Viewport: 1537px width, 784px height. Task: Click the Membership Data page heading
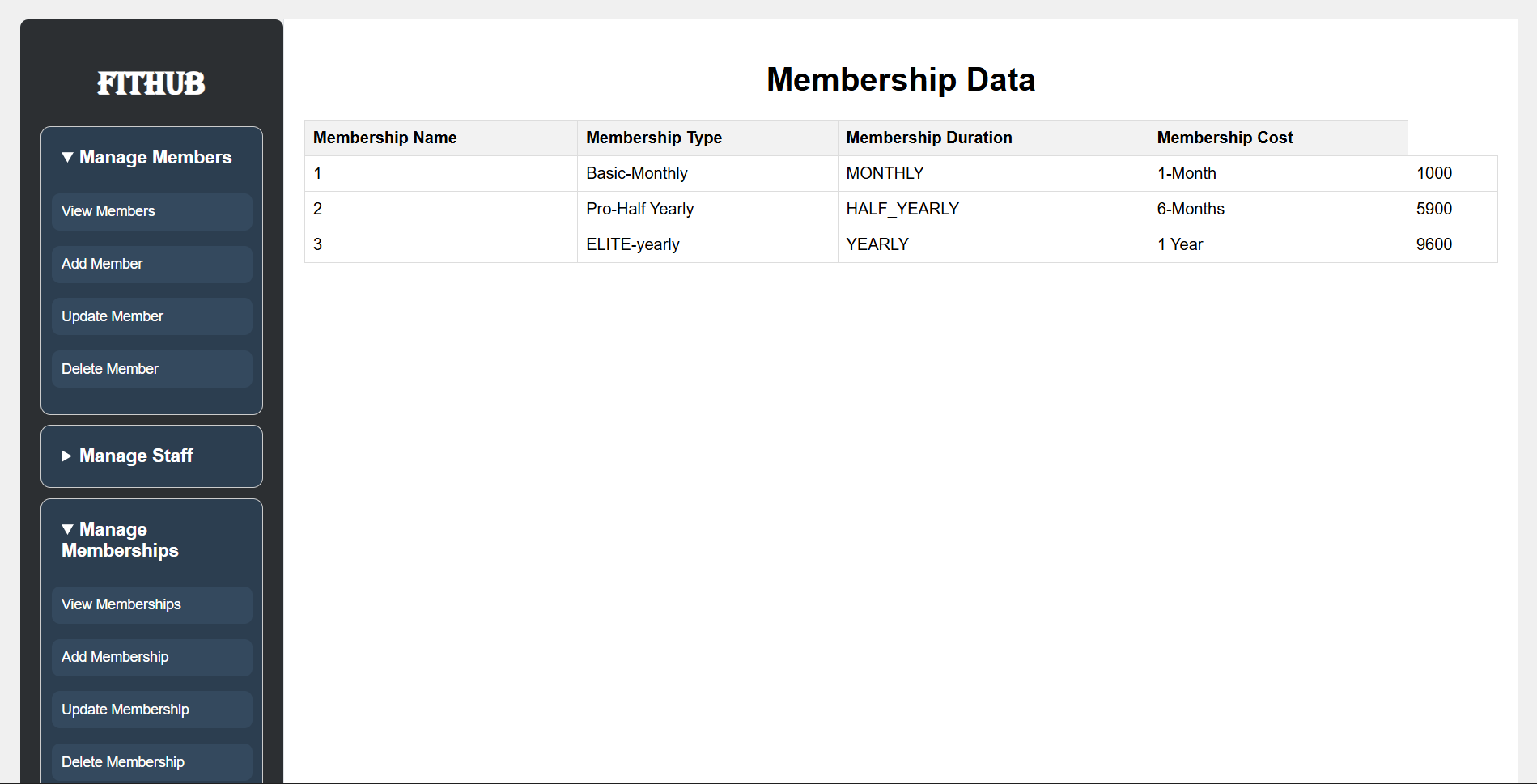pyautogui.click(x=901, y=79)
